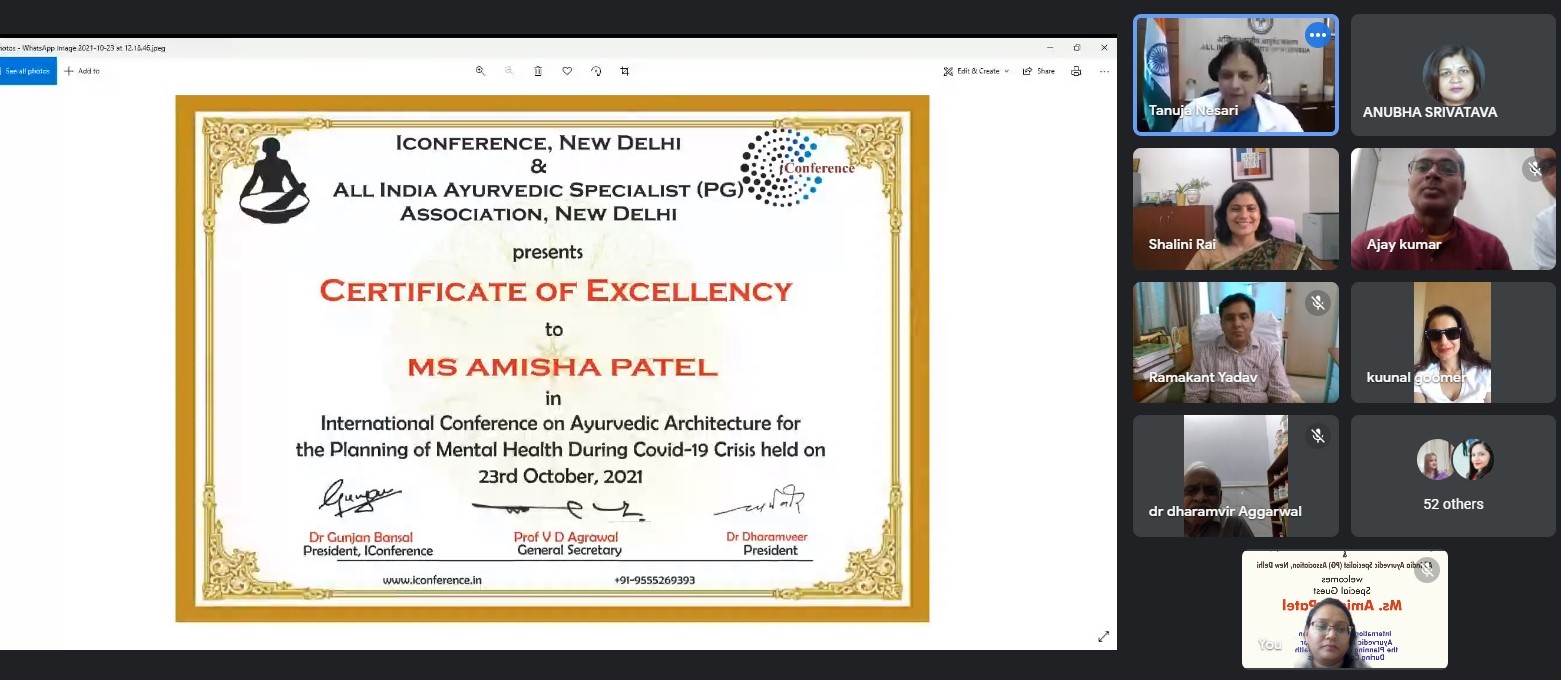The image size is (1561, 680).
Task: Select ANUBHA SRIVATAVA's participant tile
Action: pyautogui.click(x=1453, y=75)
